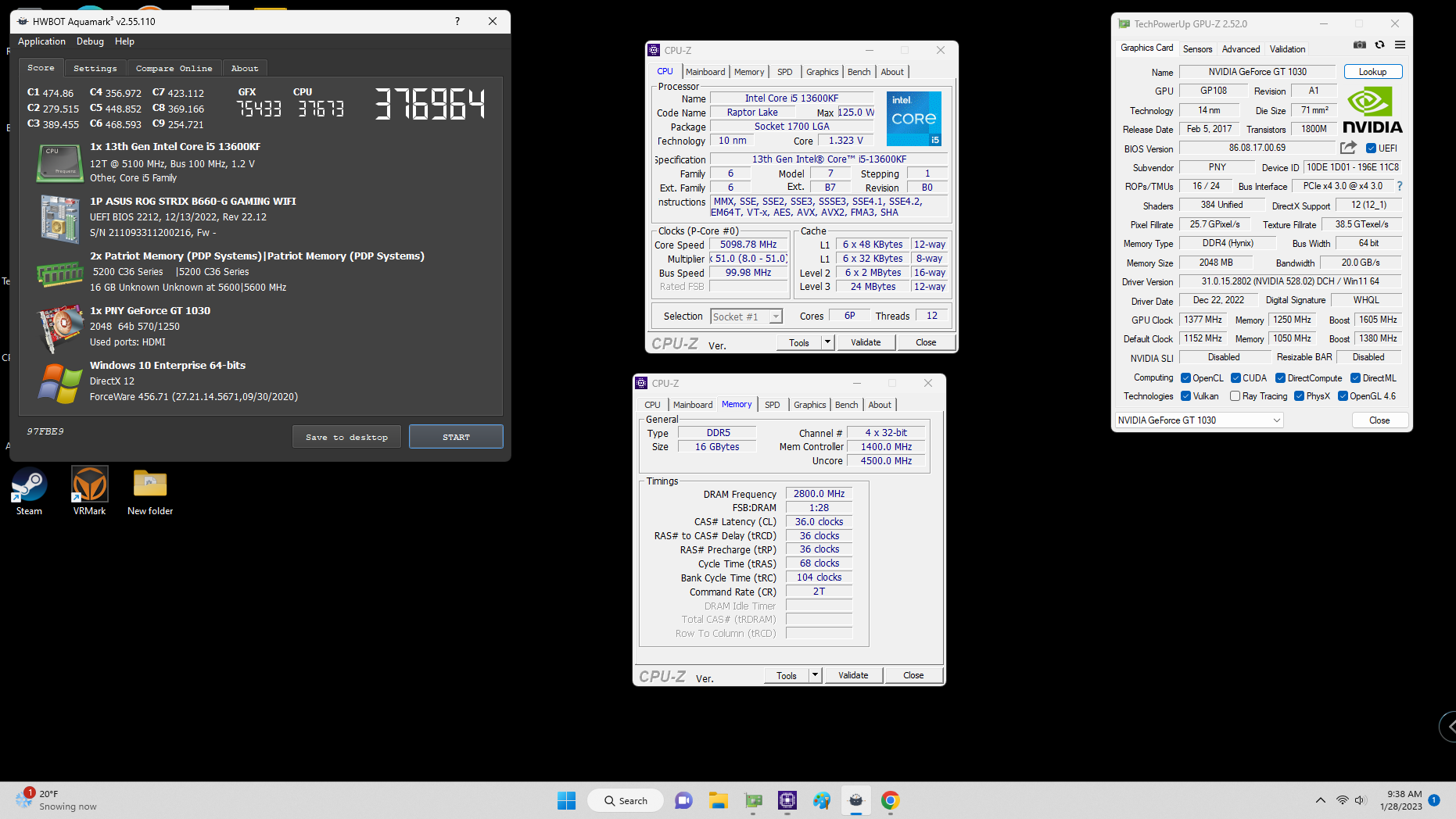The height and width of the screenshot is (819, 1456).
Task: Click the RAM module image in Aquamark
Action: coord(60,274)
